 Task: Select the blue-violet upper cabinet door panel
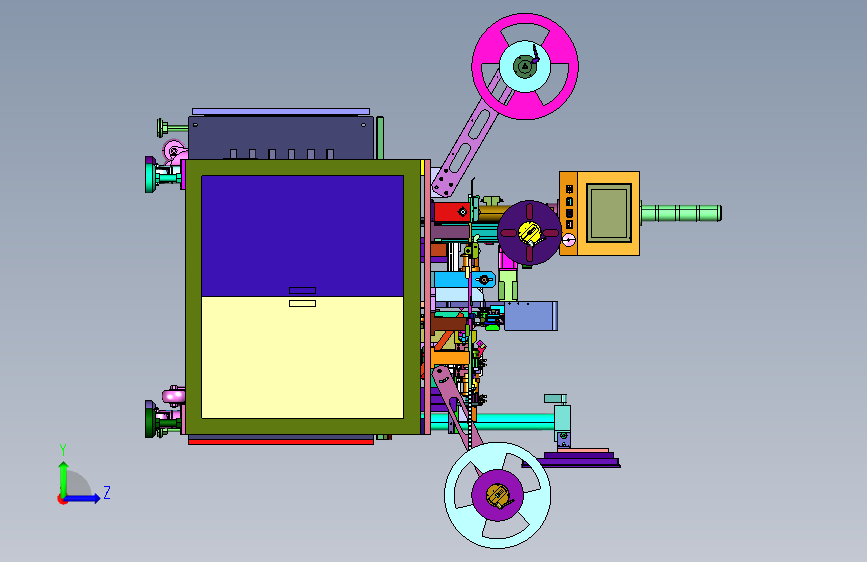(302, 236)
